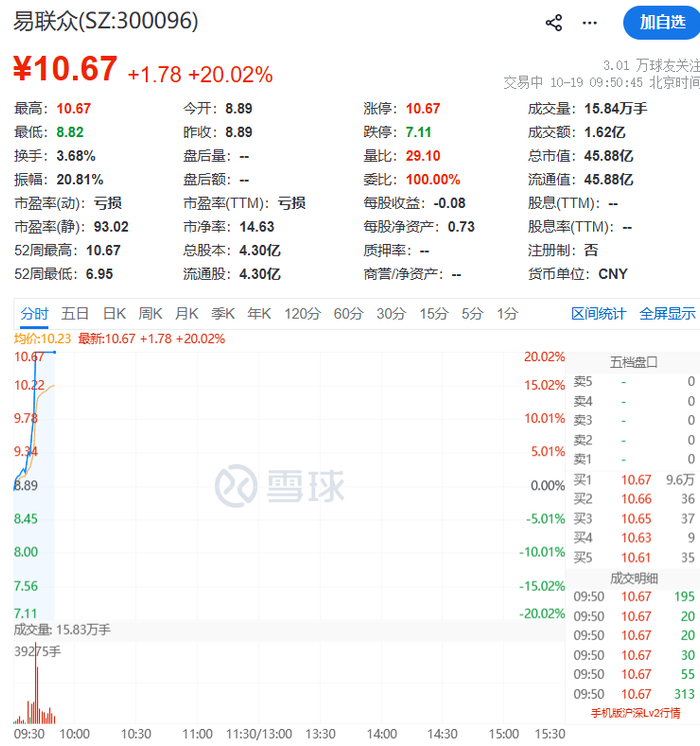Screen dimensions: 700x746
Task: Click the 卖1 order book row
Action: point(633,460)
